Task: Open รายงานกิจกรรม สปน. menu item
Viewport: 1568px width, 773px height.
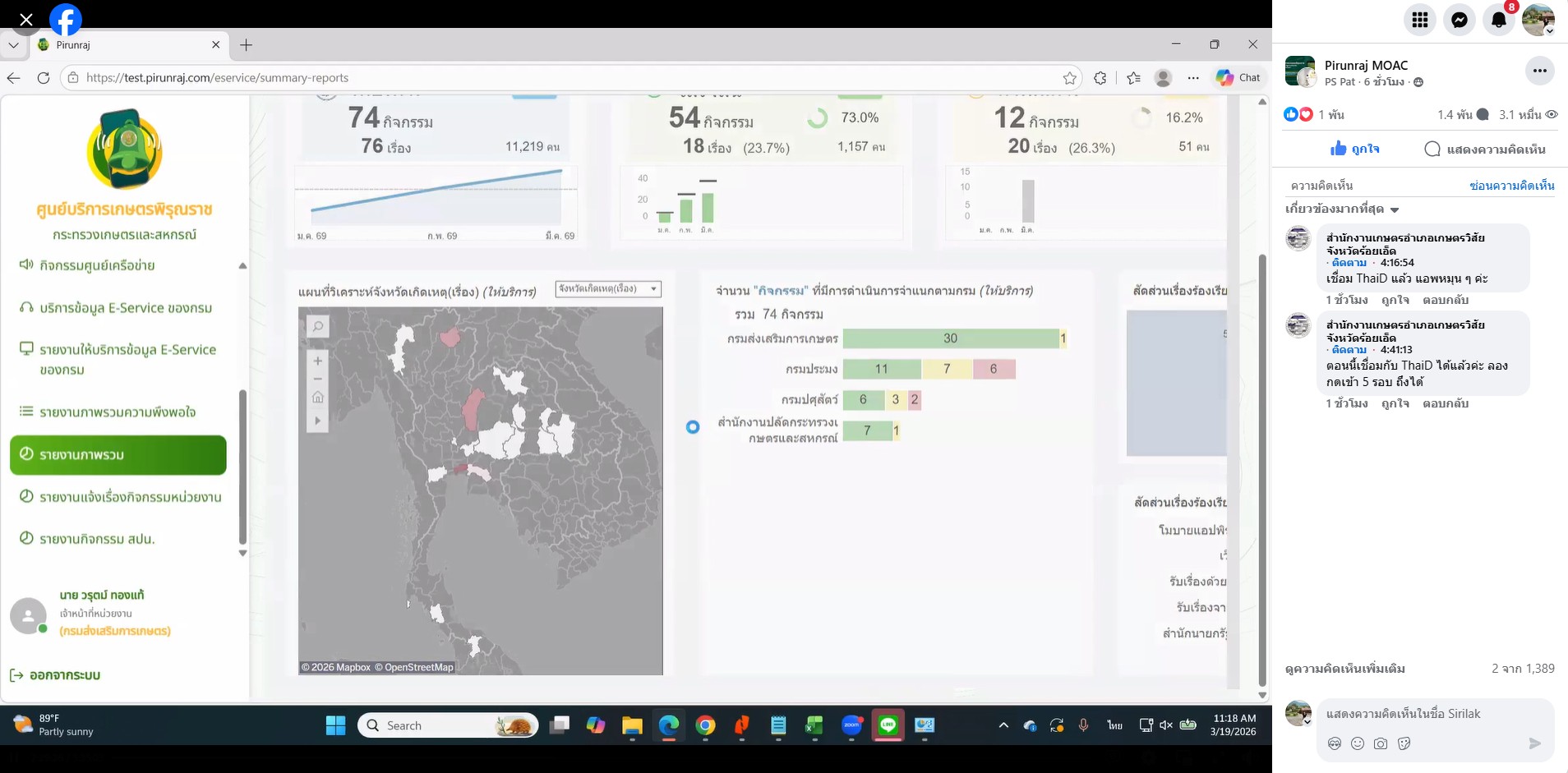Action: point(97,539)
